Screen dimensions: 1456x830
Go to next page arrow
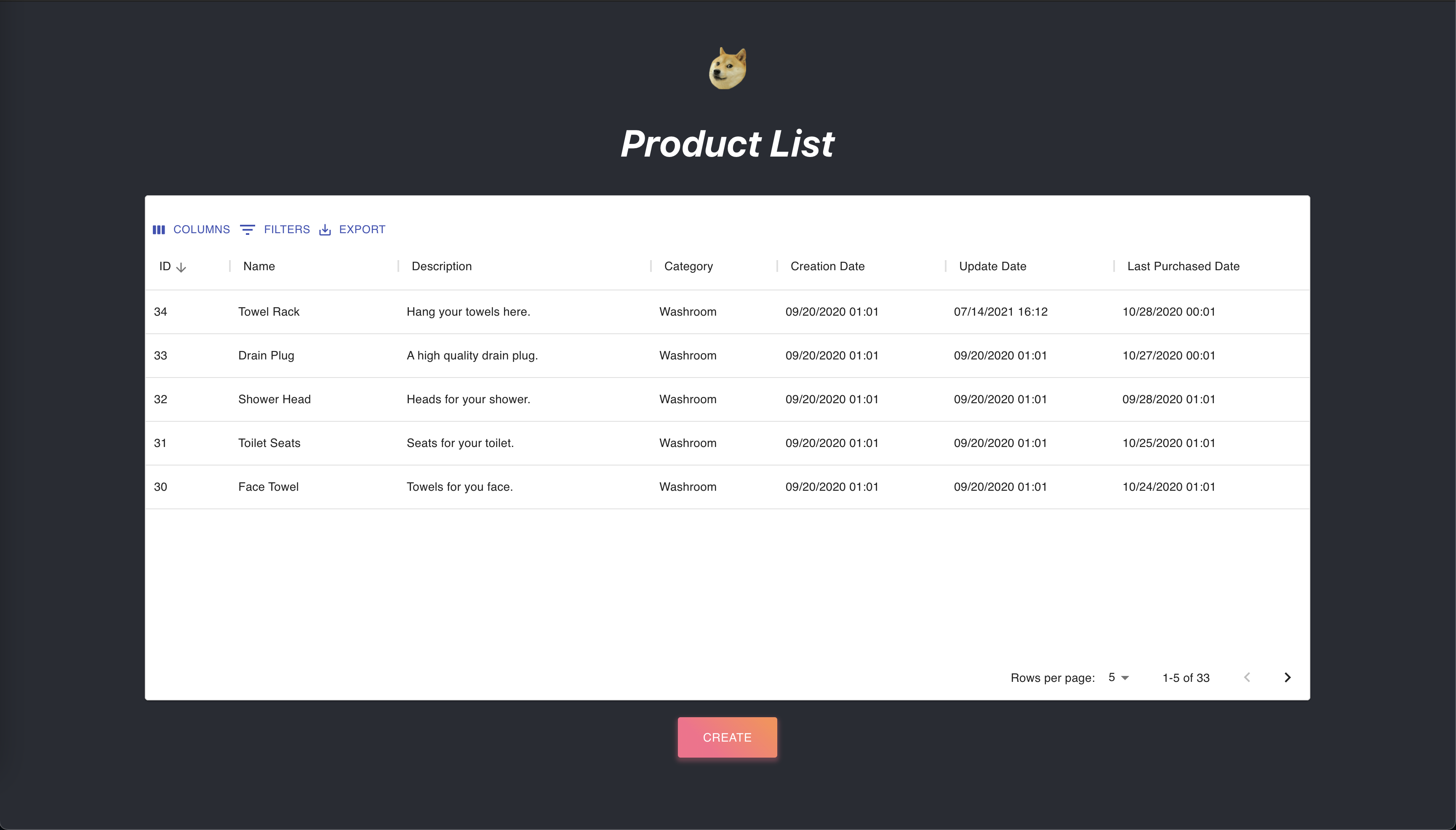pos(1287,677)
